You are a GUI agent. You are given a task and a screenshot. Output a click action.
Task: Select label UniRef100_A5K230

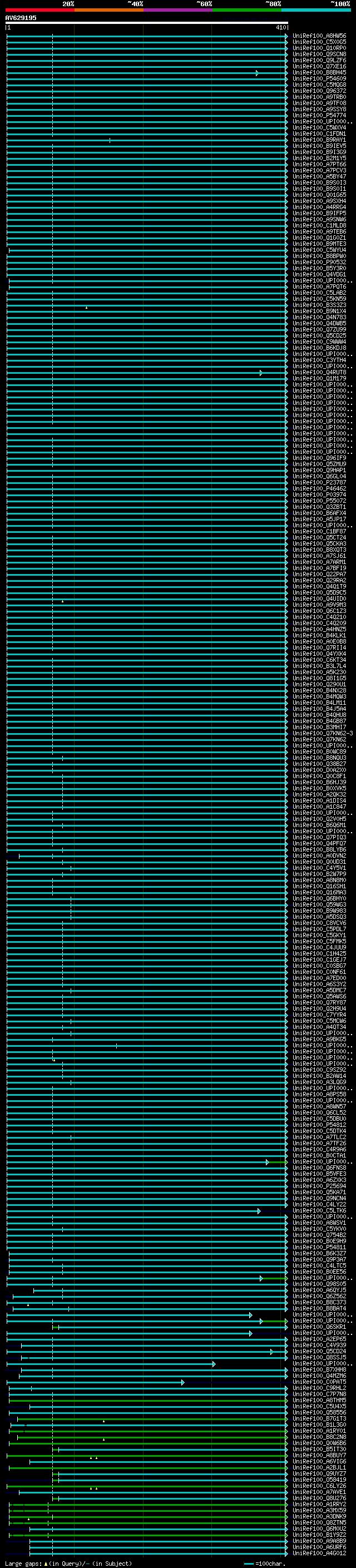319,672
